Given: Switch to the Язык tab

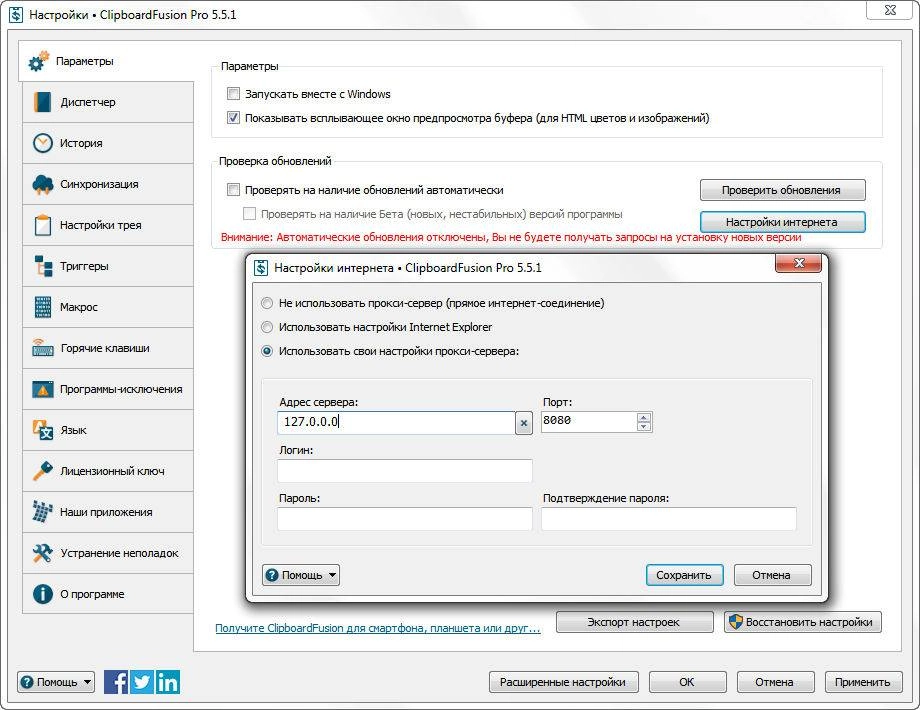Looking at the screenshot, I should [108, 430].
